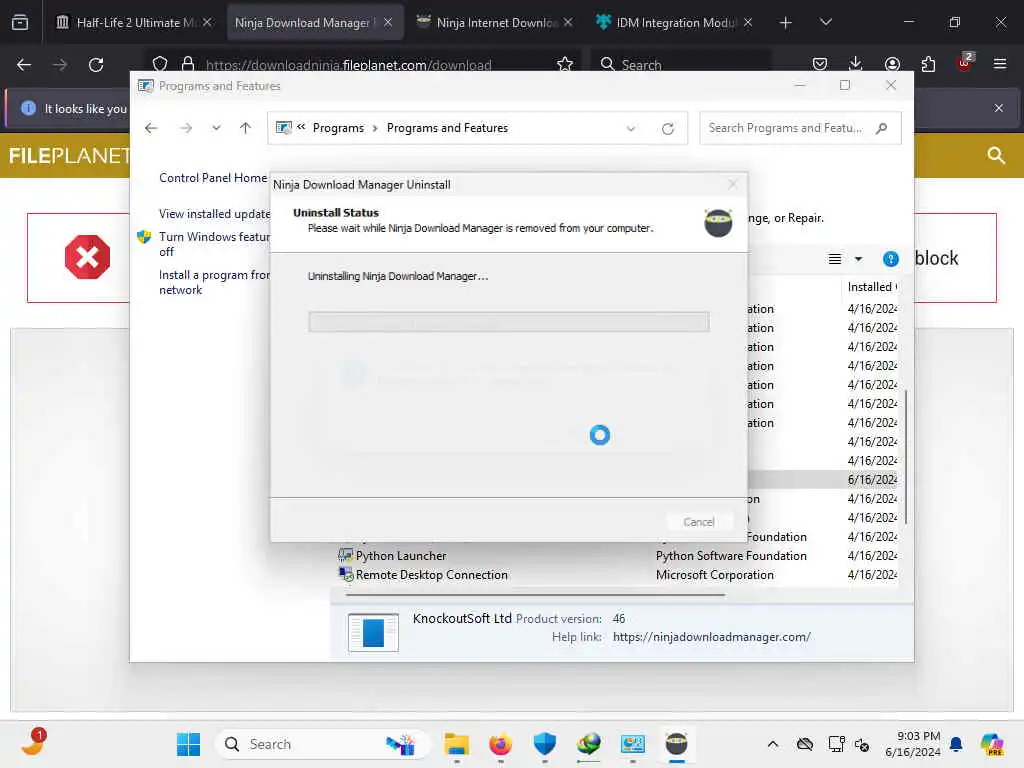Open recent locations dropdown chevron

[216, 128]
